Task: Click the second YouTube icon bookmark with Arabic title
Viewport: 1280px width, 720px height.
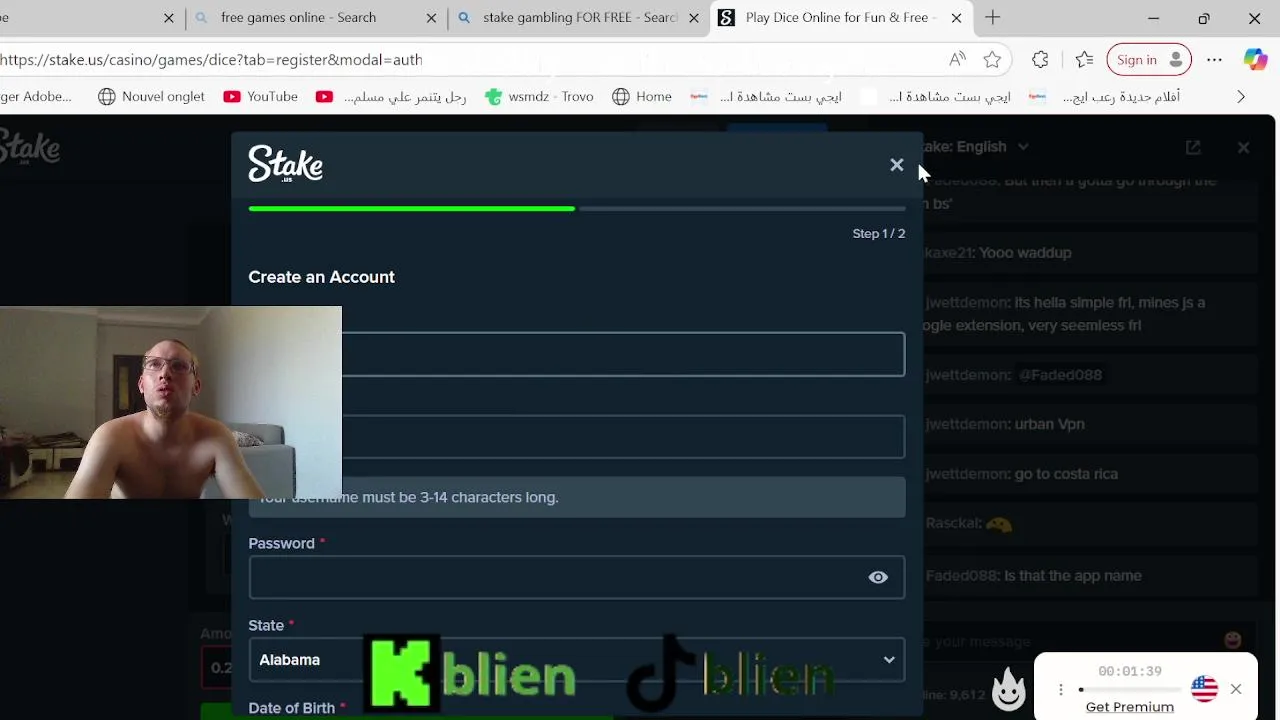Action: [x=391, y=97]
